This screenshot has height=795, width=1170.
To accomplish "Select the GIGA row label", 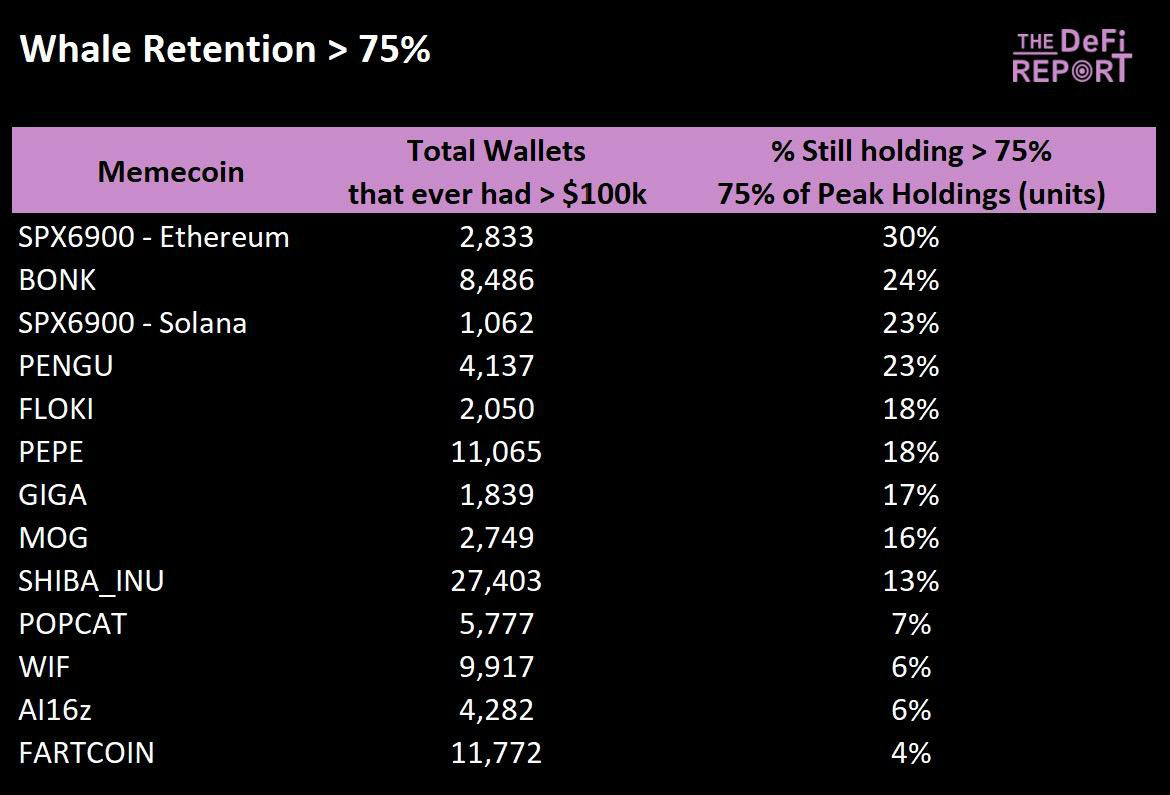I will (52, 495).
